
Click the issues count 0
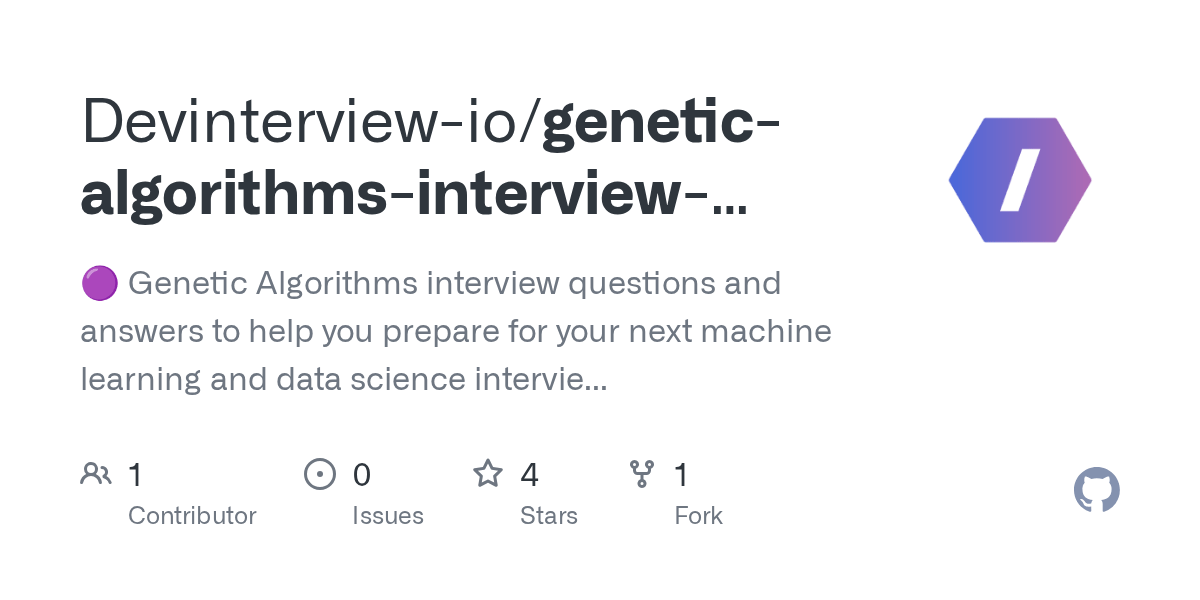coord(361,474)
